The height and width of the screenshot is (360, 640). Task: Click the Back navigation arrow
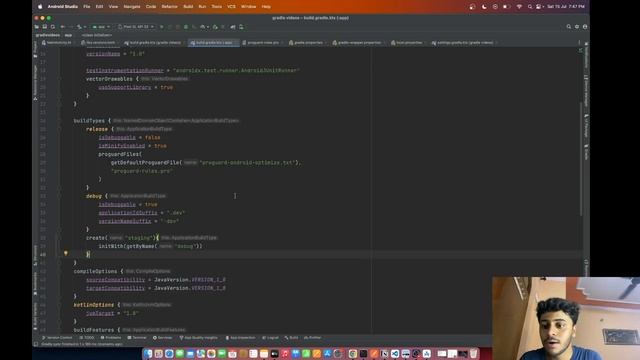click(62, 27)
